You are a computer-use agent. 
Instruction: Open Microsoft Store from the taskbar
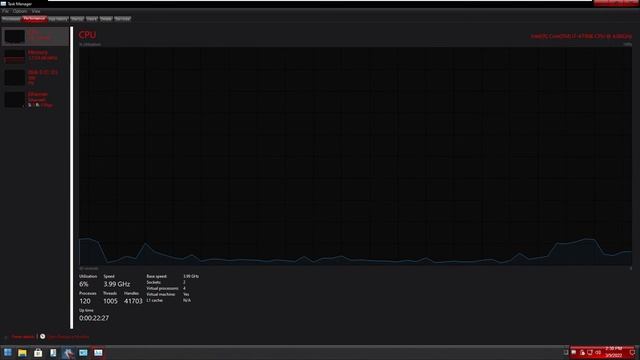coord(38,352)
